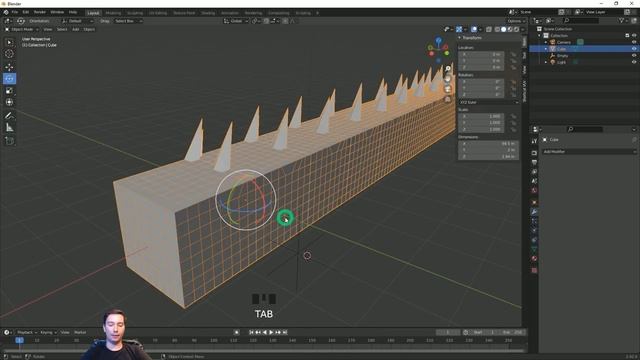640x360 pixels.
Task: Click the zoom viewport magnifier icon
Action: coord(448,69)
